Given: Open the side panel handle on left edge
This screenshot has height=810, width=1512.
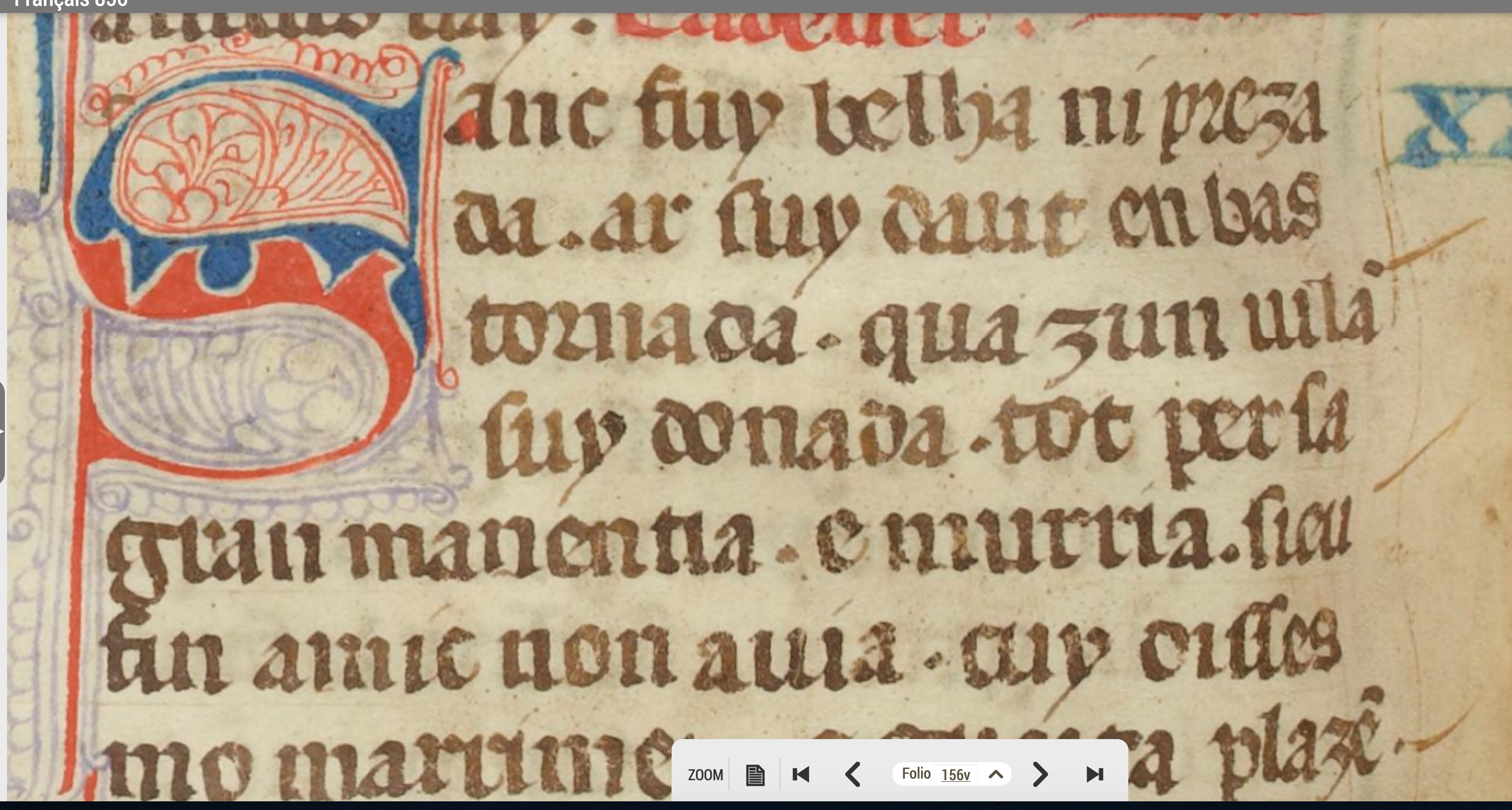Looking at the screenshot, I should [2, 433].
